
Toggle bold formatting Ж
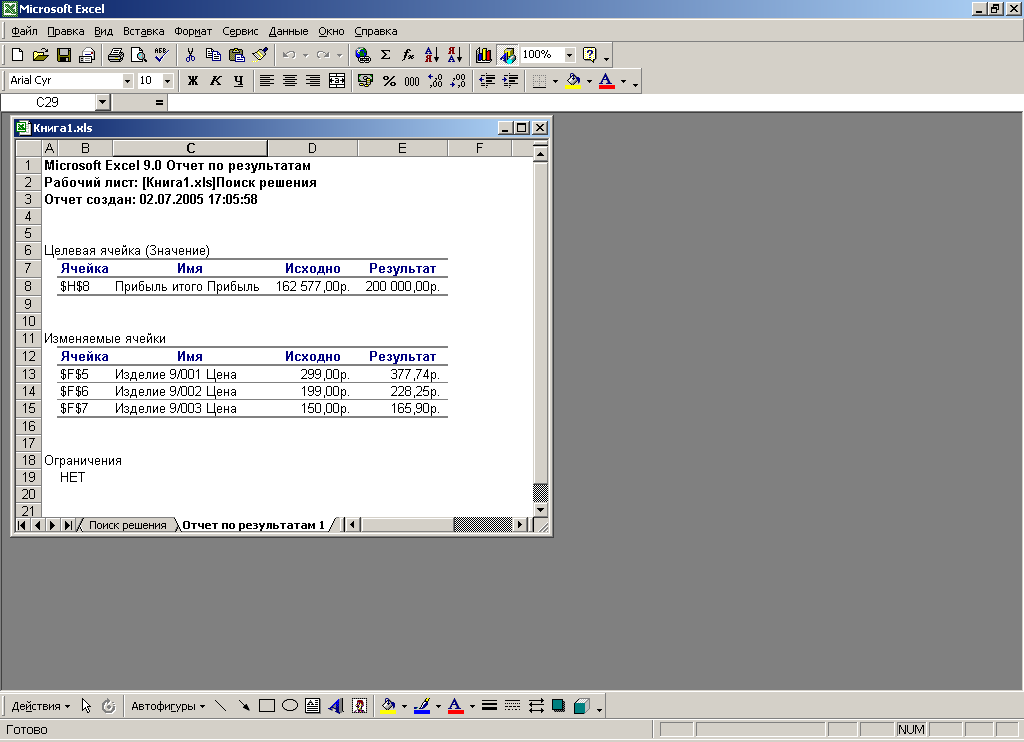coord(193,81)
